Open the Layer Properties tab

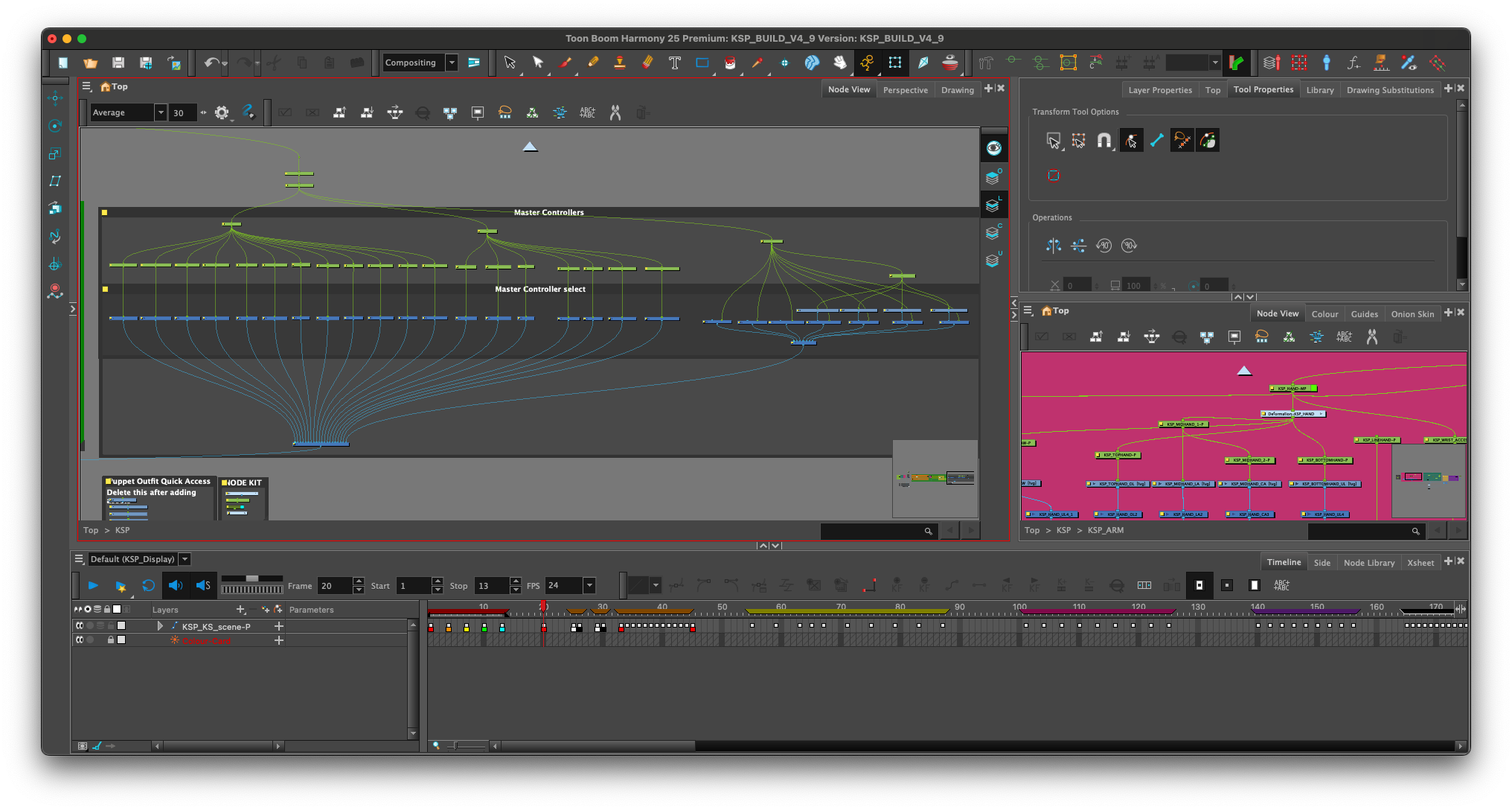click(x=1159, y=90)
